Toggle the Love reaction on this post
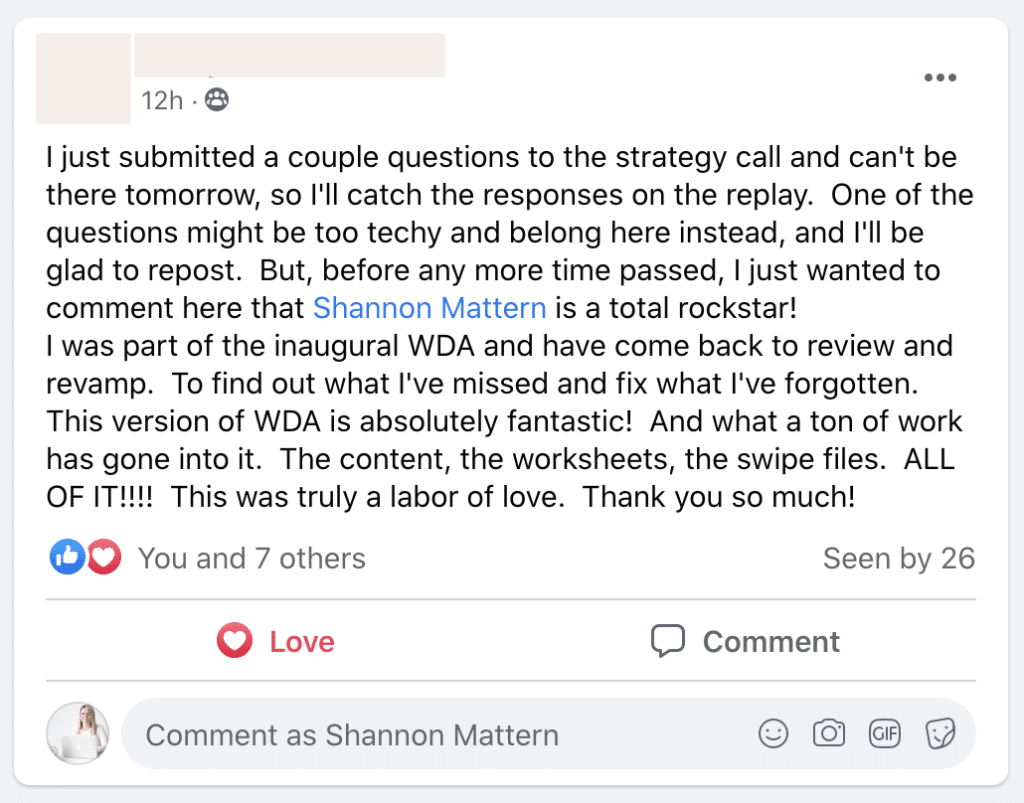Viewport: 1024px width, 803px height. [x=276, y=641]
